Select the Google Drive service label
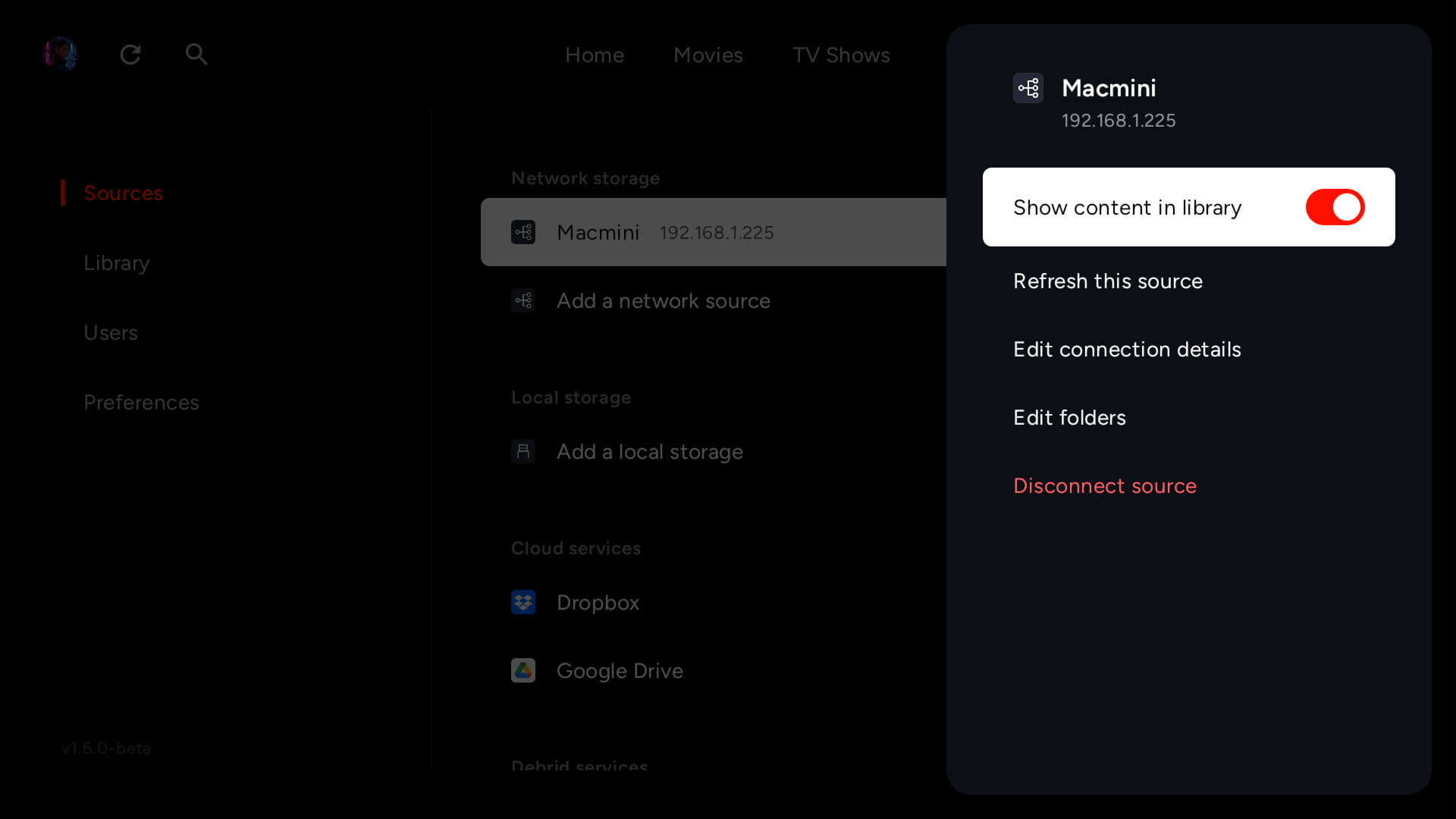 pos(620,670)
